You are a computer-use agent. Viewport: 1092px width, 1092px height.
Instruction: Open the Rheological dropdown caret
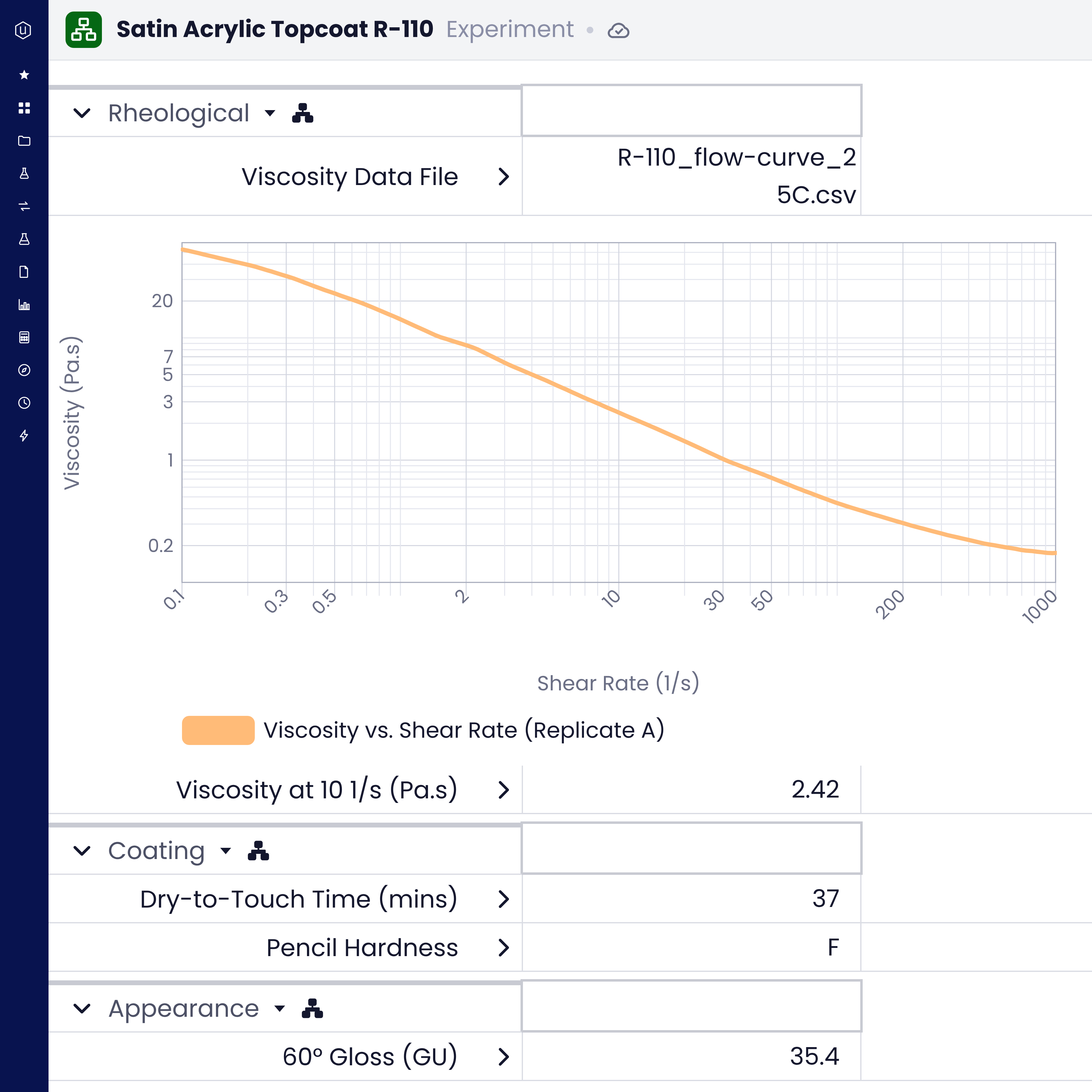(x=270, y=113)
